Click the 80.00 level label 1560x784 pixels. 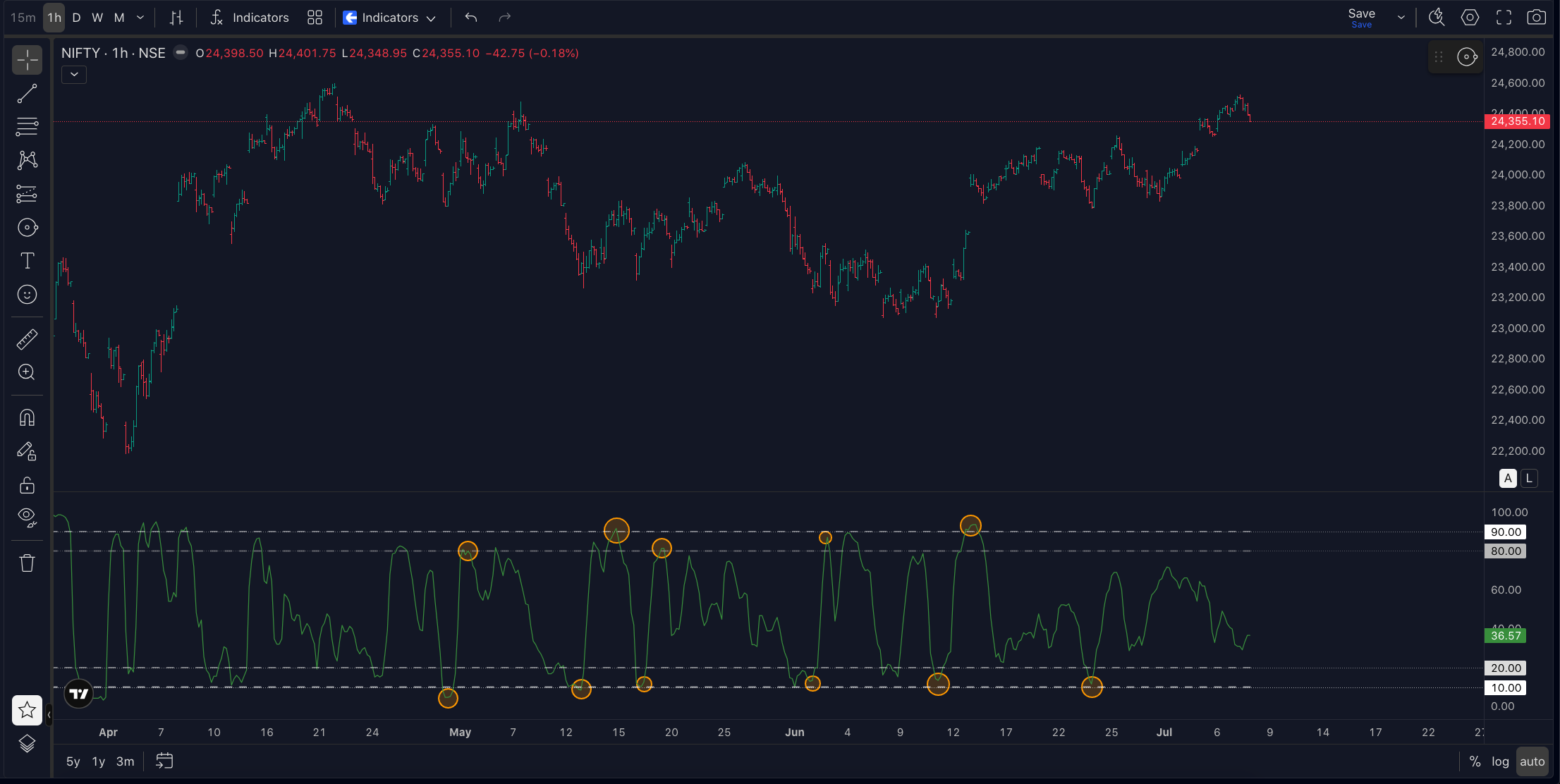(x=1506, y=551)
